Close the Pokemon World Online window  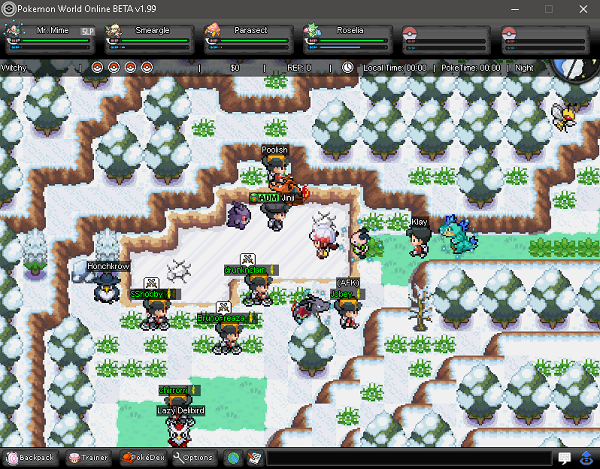coord(583,9)
